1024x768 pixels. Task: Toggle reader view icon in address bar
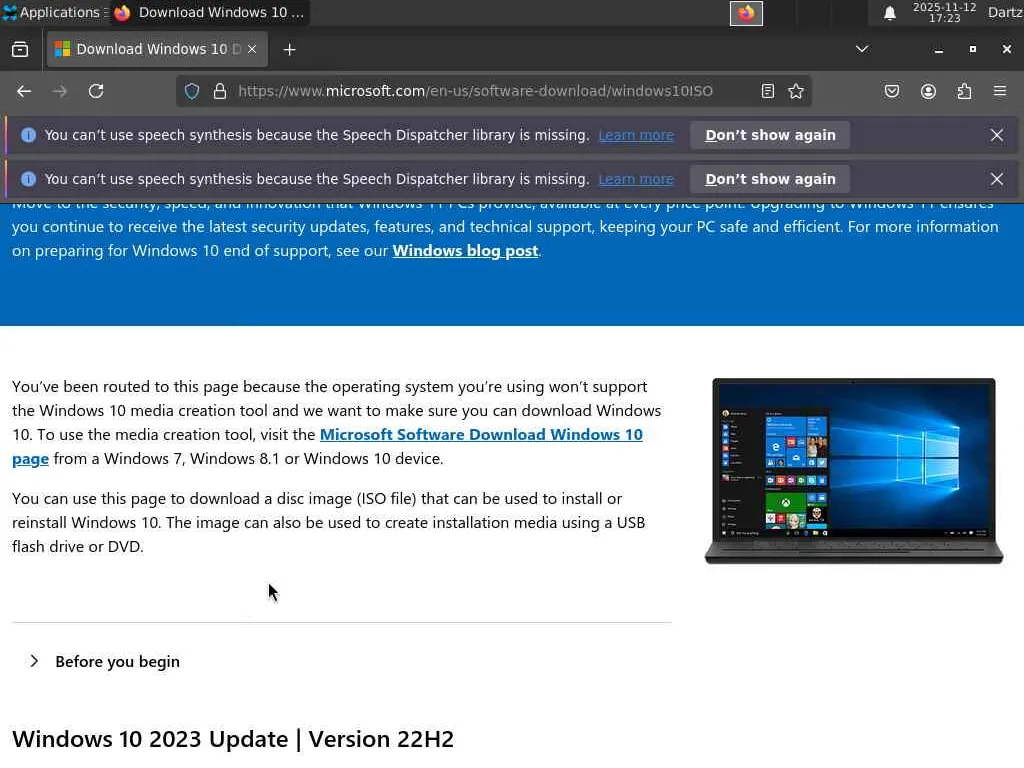pos(768,91)
